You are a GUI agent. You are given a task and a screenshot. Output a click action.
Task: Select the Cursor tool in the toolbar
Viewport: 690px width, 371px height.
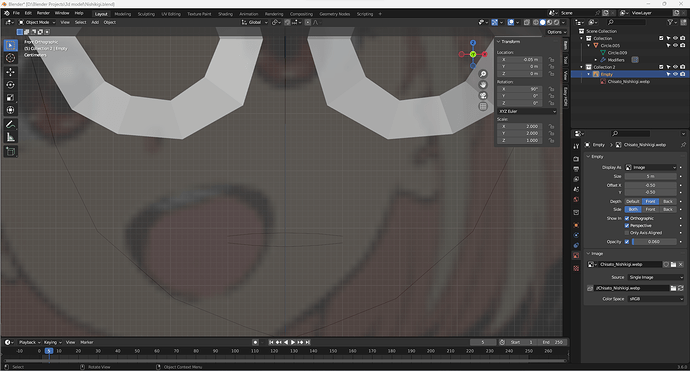tap(11, 58)
